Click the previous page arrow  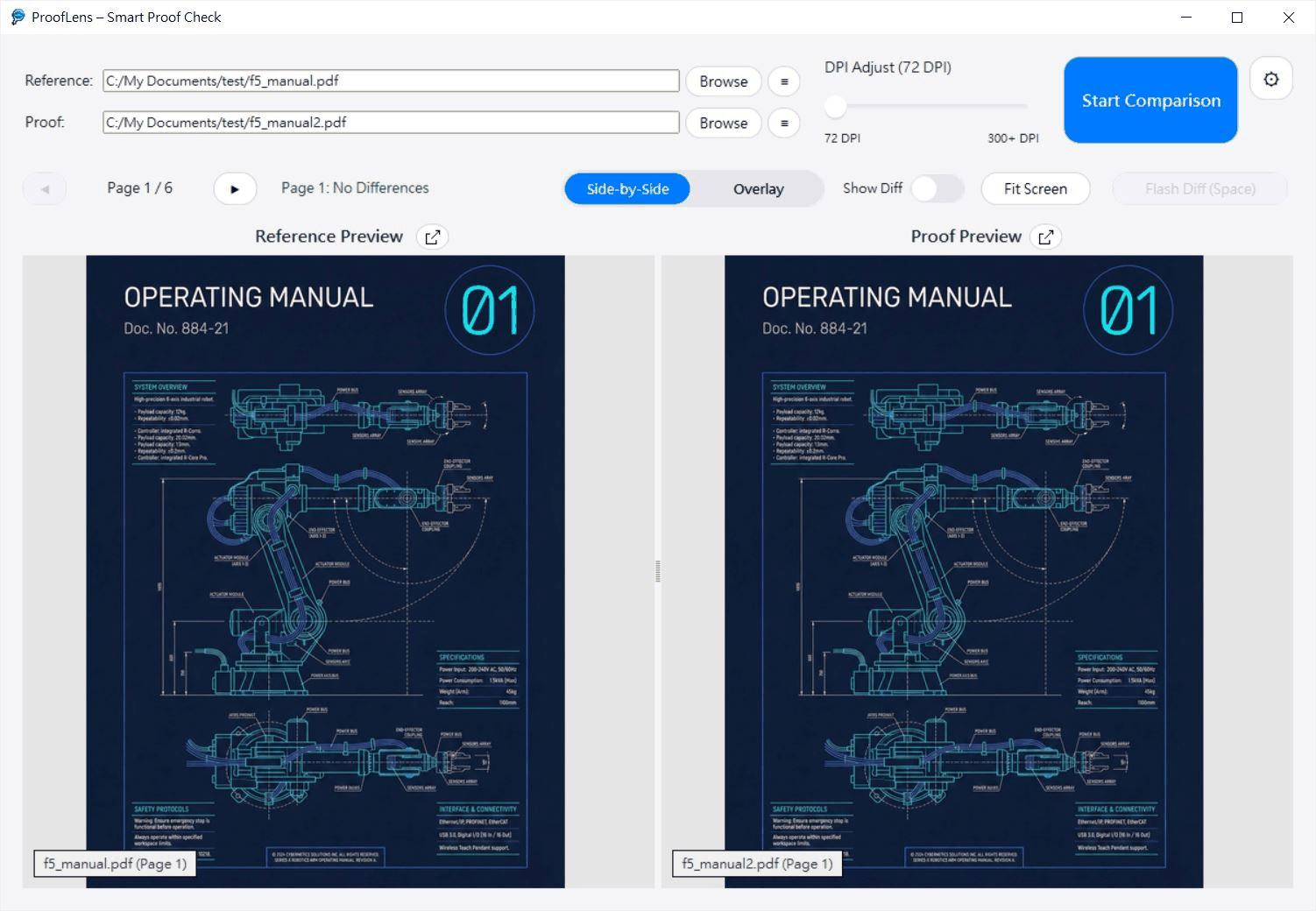45,188
